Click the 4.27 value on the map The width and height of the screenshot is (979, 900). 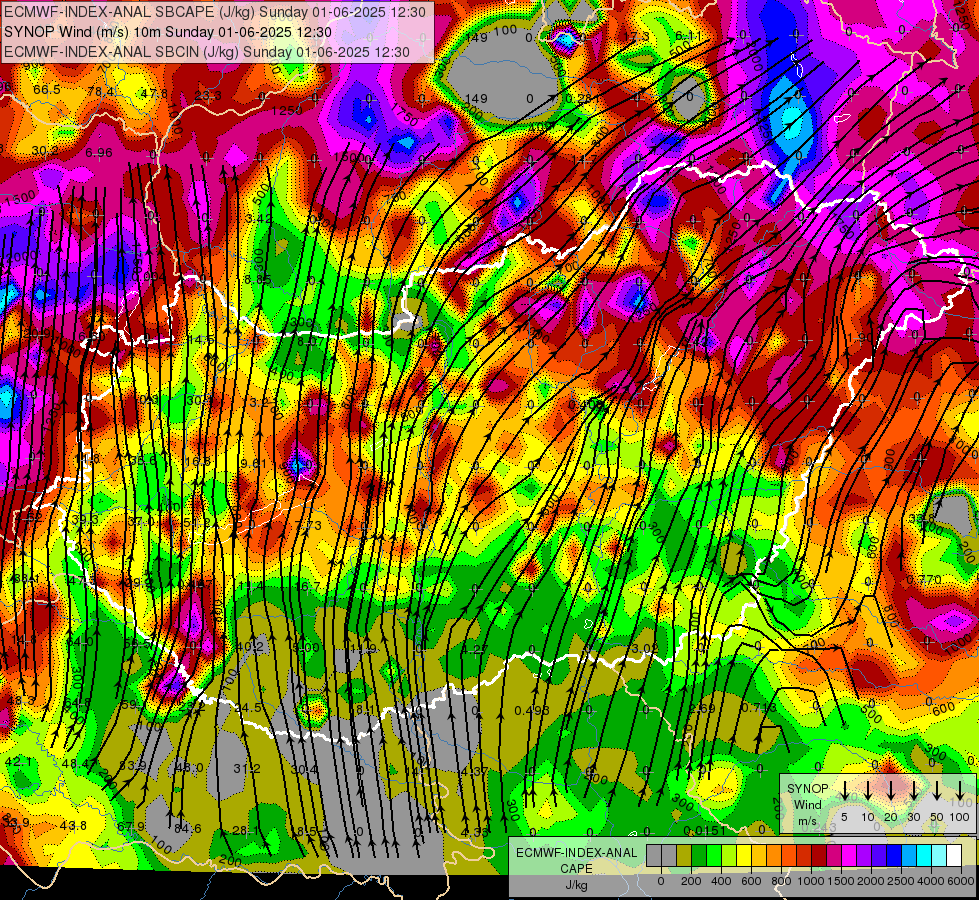coord(474,650)
